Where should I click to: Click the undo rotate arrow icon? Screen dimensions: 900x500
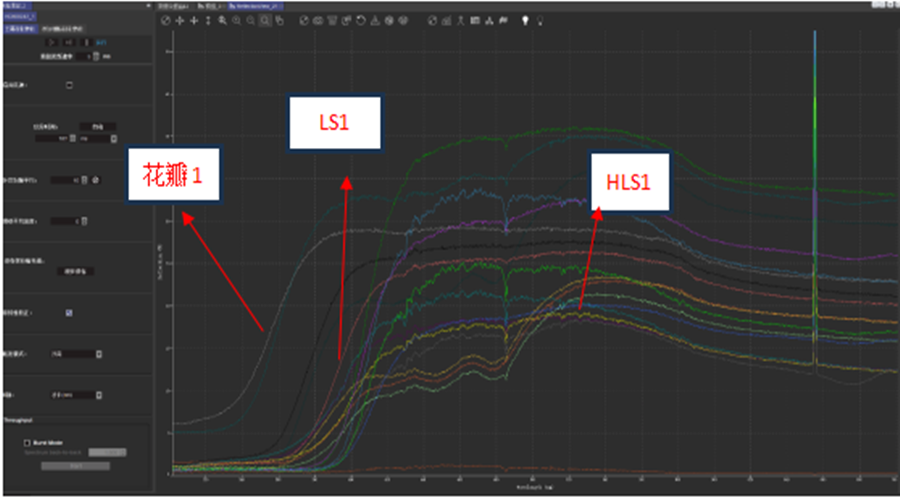pos(360,20)
